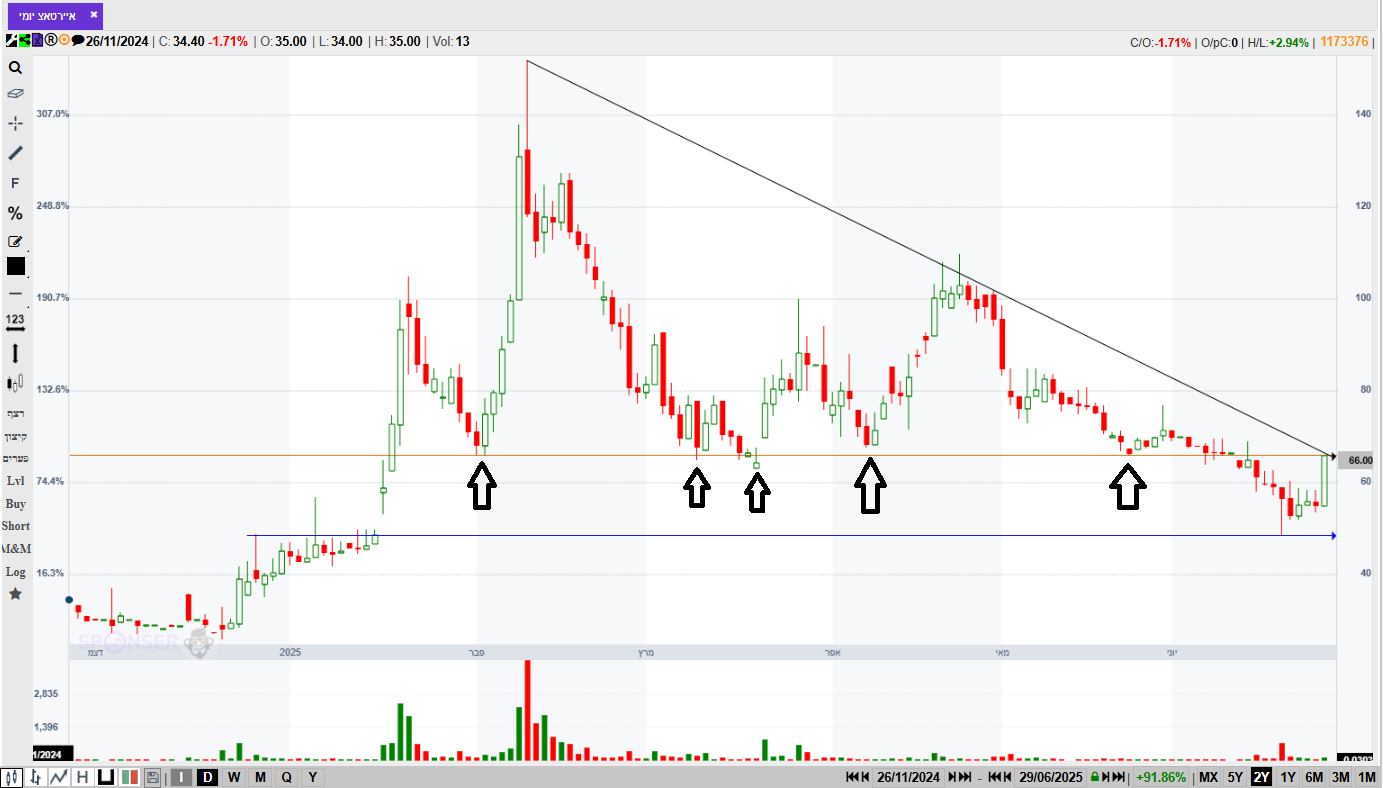Click the orange 1173376 number in header
The image size is (1383, 788).
(x=1344, y=41)
